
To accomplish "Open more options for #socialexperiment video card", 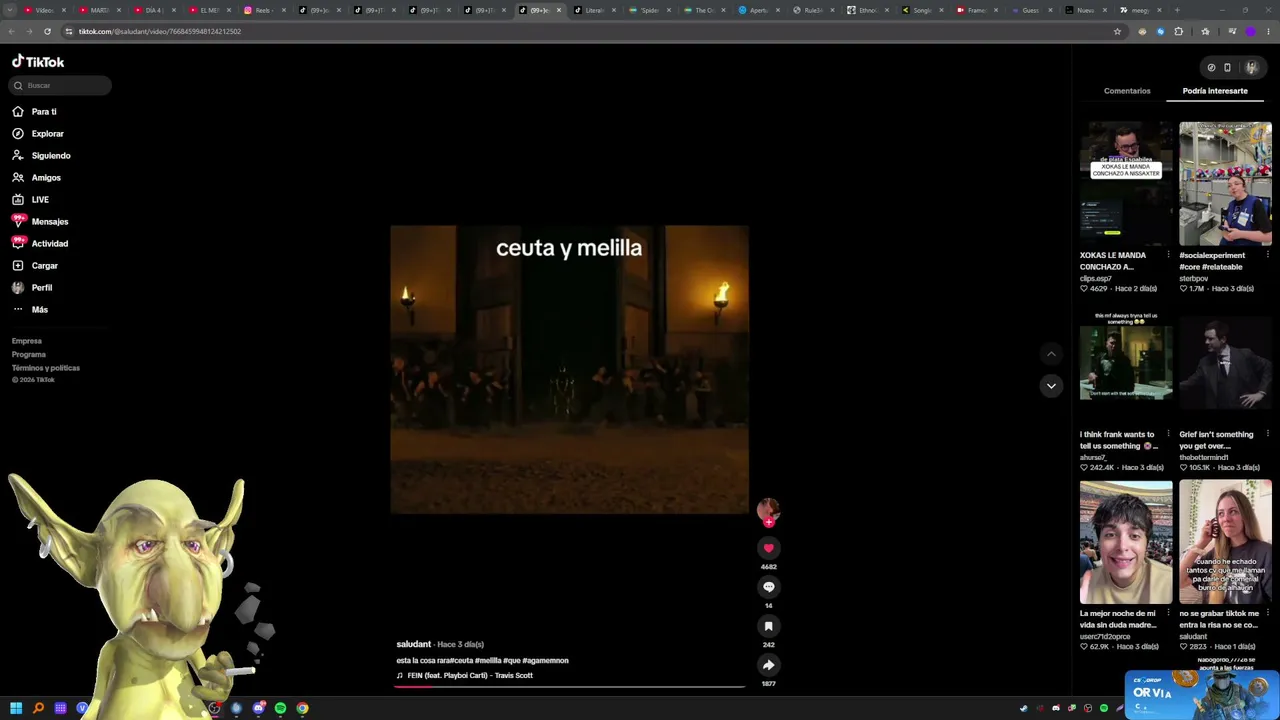I will pyautogui.click(x=1267, y=255).
